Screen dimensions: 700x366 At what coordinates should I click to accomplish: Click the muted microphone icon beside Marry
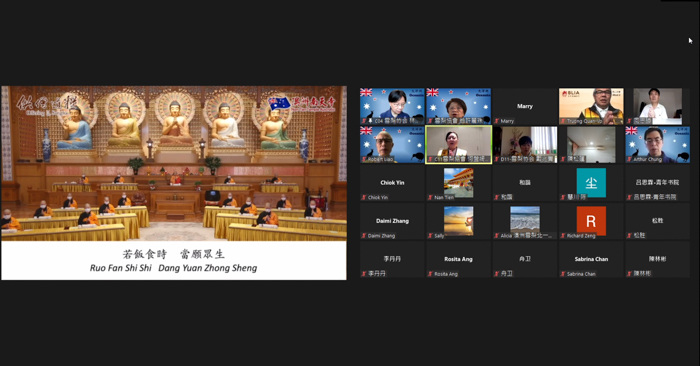pyautogui.click(x=496, y=121)
